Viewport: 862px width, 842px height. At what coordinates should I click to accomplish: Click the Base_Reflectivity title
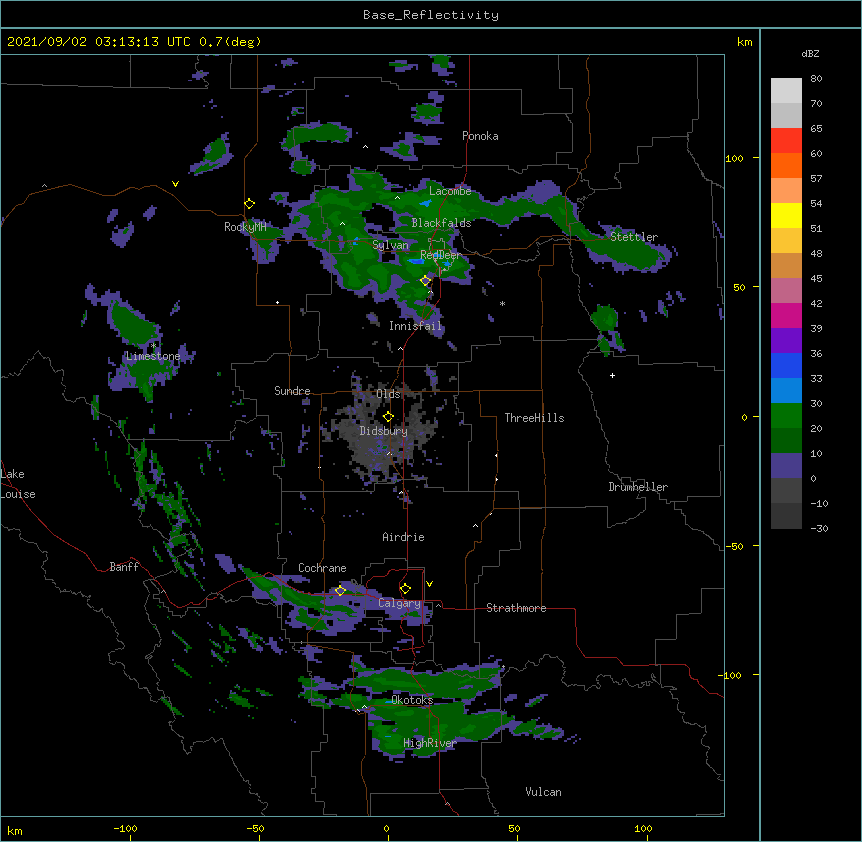(x=431, y=15)
